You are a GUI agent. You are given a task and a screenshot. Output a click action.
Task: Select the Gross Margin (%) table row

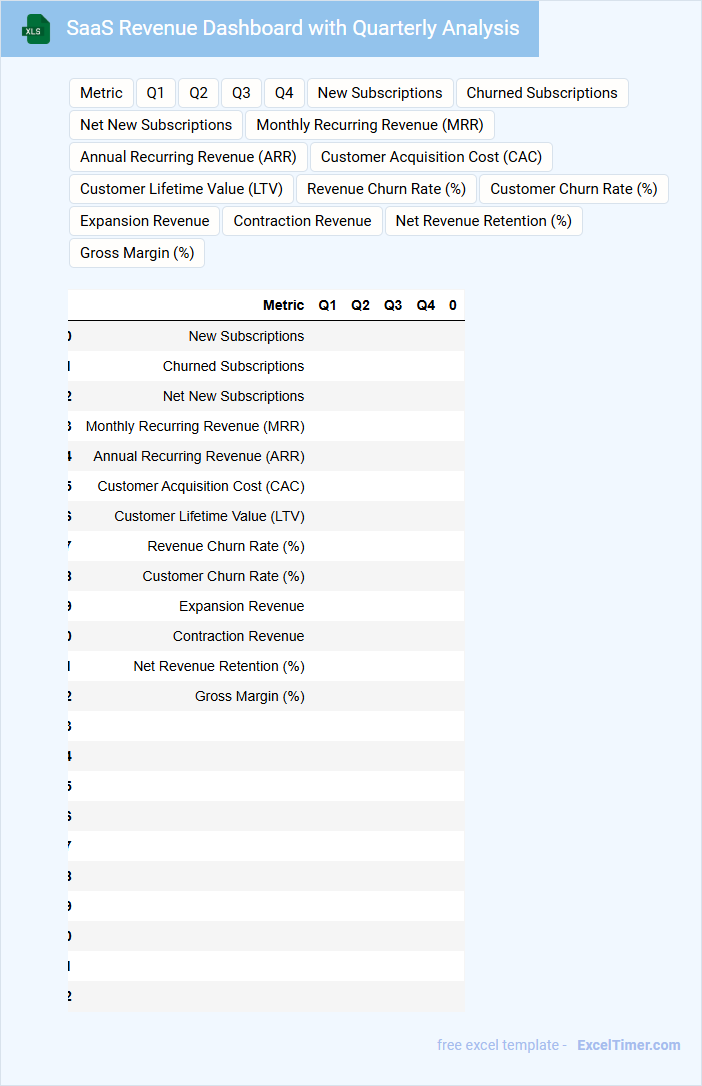[266, 696]
